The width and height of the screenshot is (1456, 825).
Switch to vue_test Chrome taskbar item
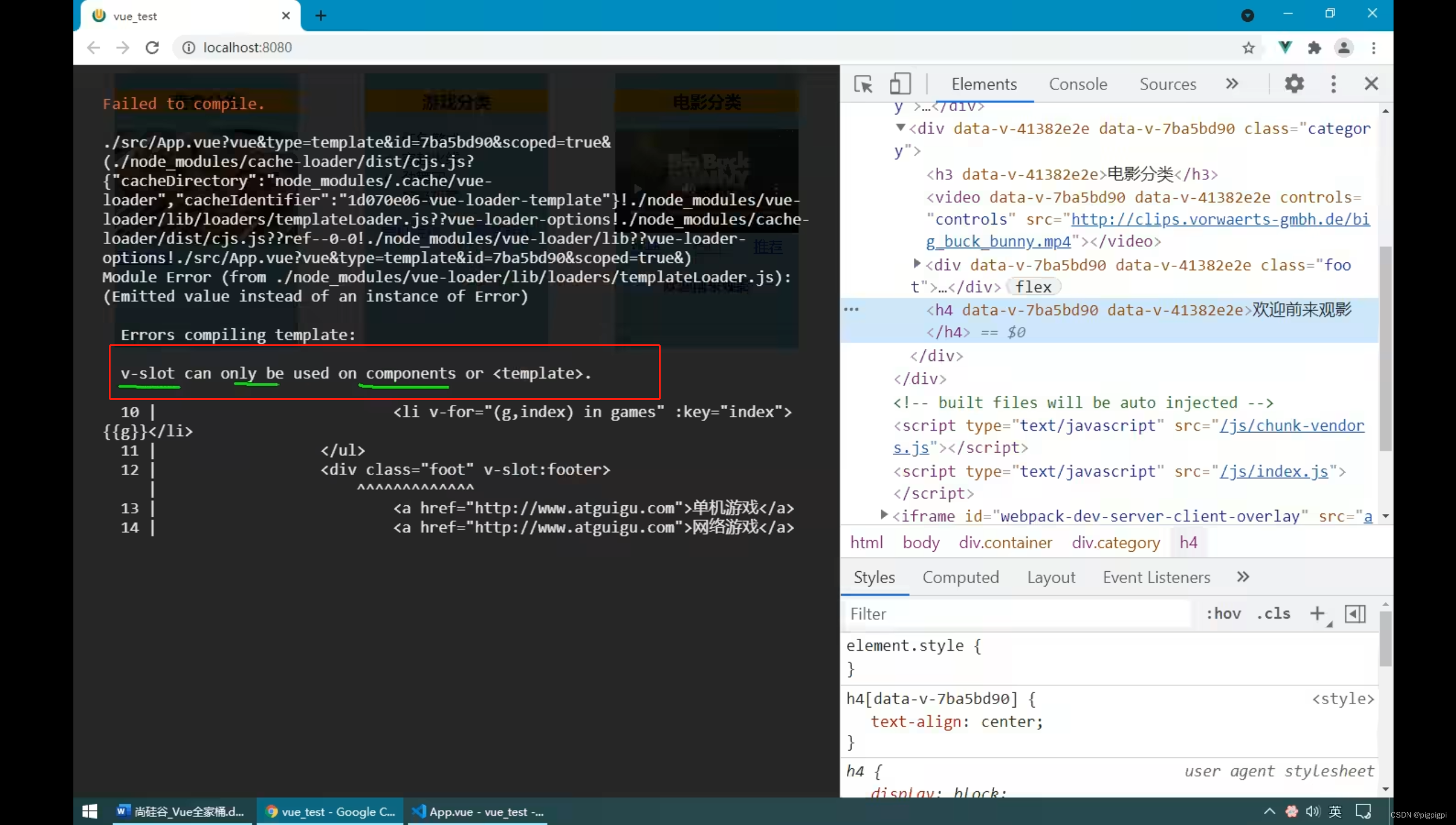tap(330, 811)
